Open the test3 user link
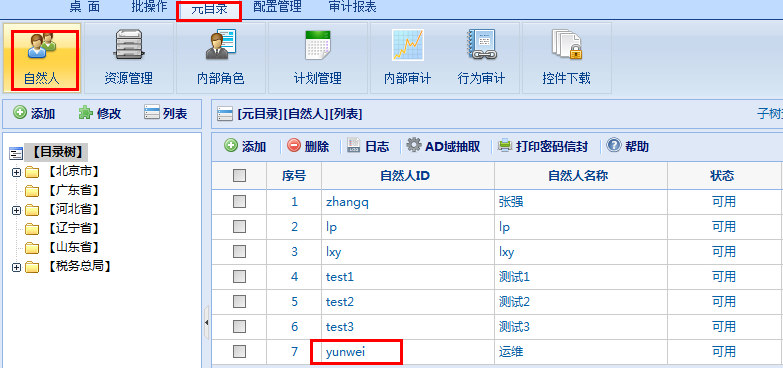783x368 pixels. pos(340,327)
